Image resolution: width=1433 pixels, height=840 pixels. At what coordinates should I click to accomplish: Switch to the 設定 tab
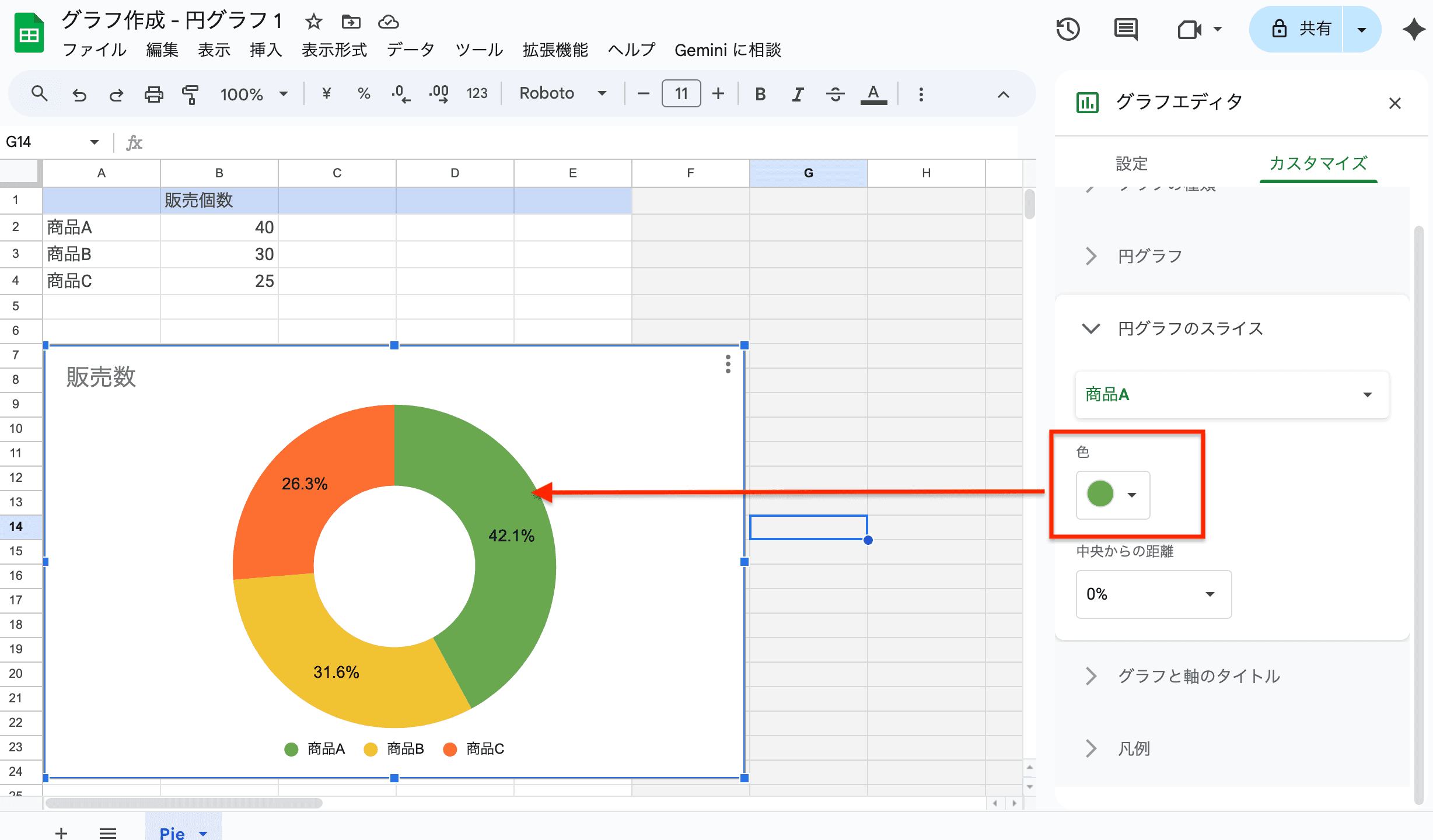click(1131, 163)
